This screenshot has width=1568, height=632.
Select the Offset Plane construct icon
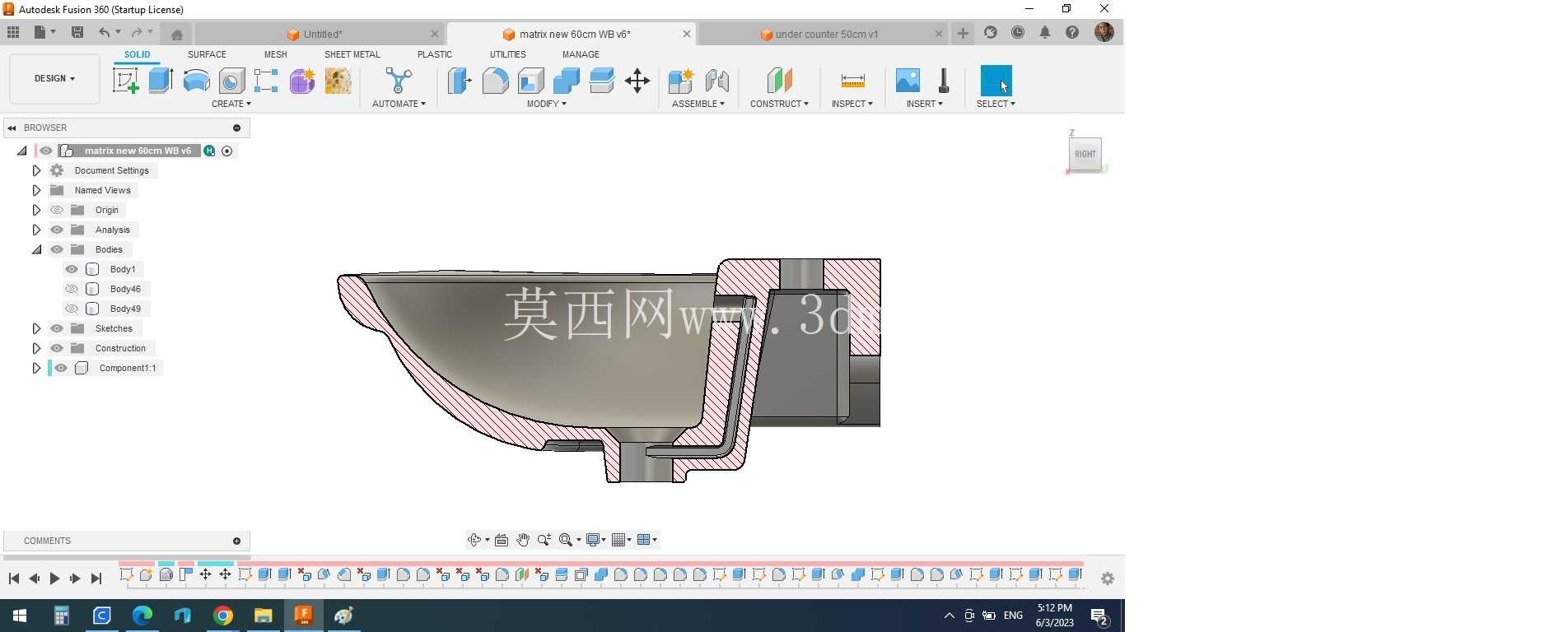pos(779,81)
